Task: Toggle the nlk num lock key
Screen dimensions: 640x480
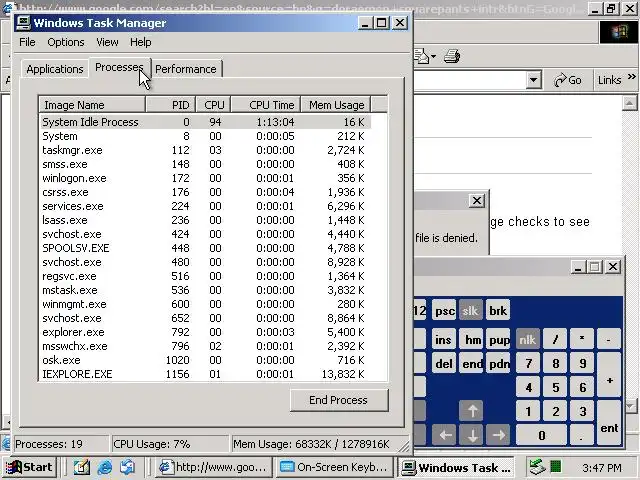Action: tap(527, 339)
